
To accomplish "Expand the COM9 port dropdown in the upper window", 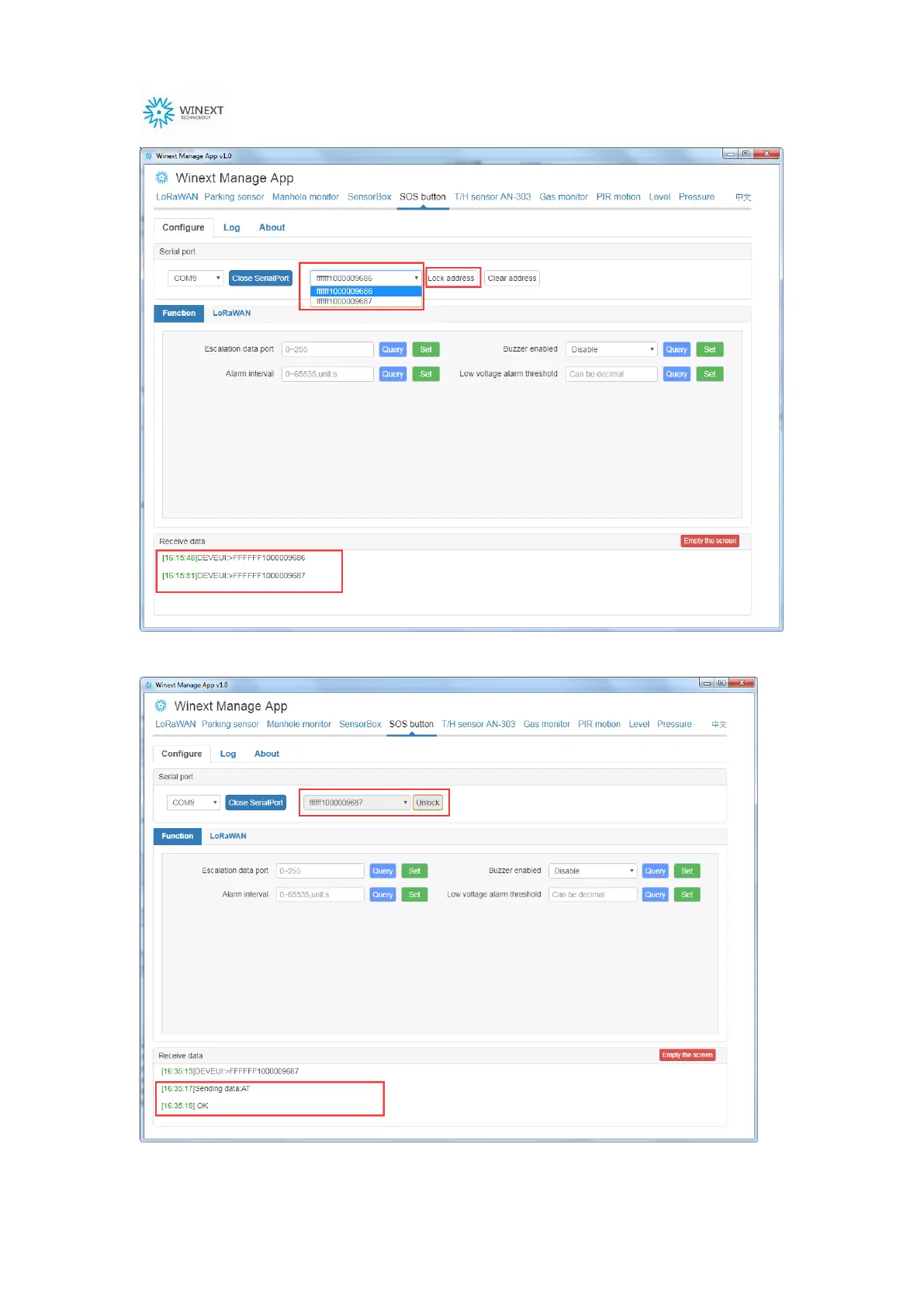I will tap(196, 278).
